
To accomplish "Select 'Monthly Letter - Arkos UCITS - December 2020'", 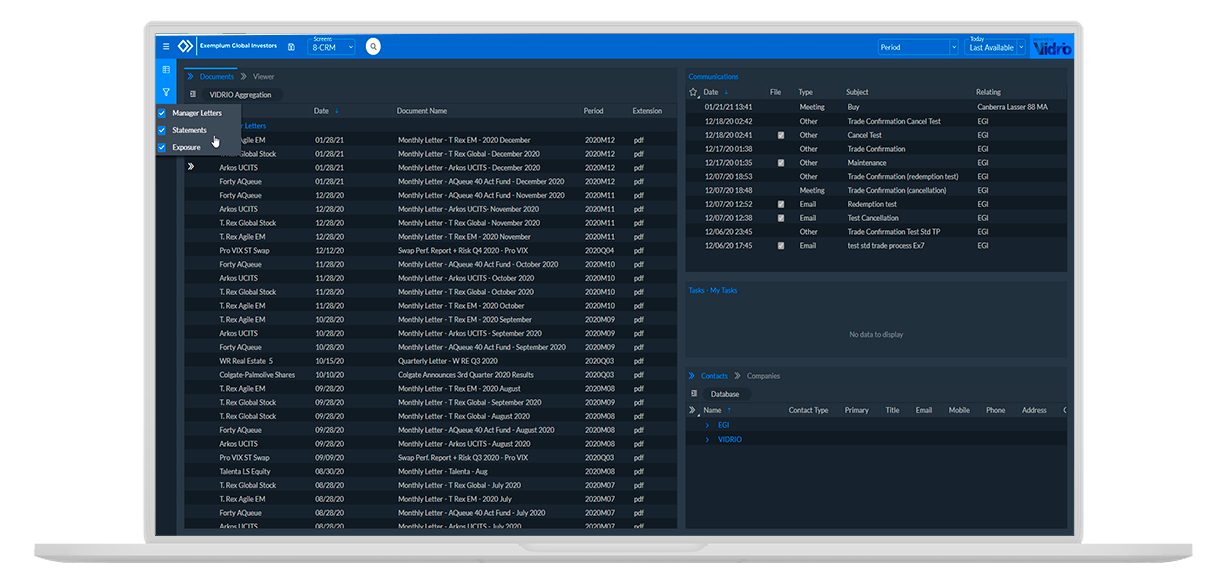I will pyautogui.click(x=469, y=167).
